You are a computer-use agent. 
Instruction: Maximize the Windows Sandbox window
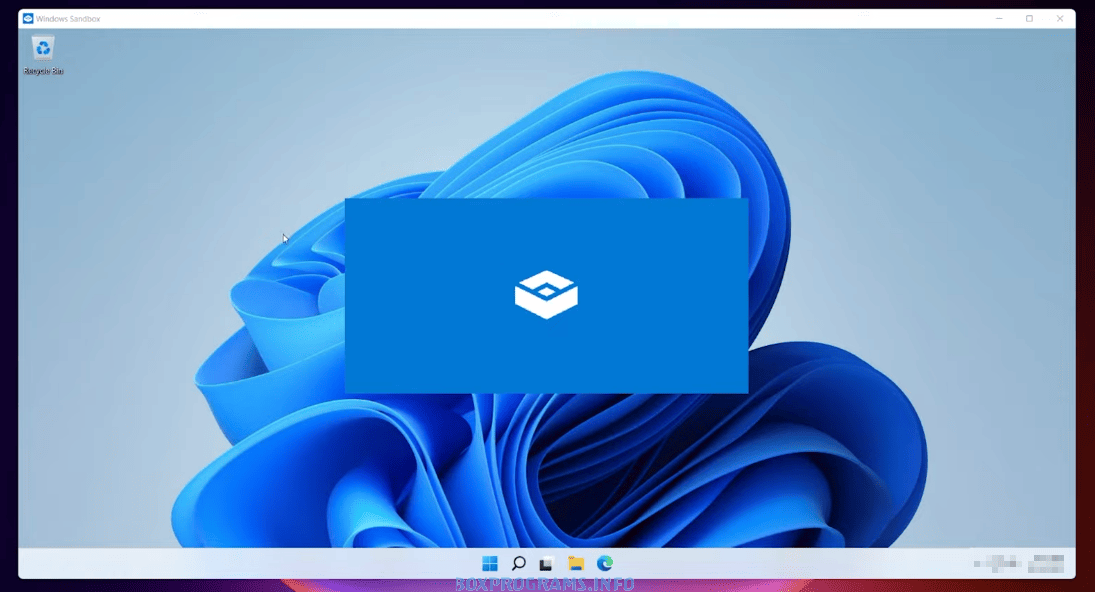coord(1029,19)
